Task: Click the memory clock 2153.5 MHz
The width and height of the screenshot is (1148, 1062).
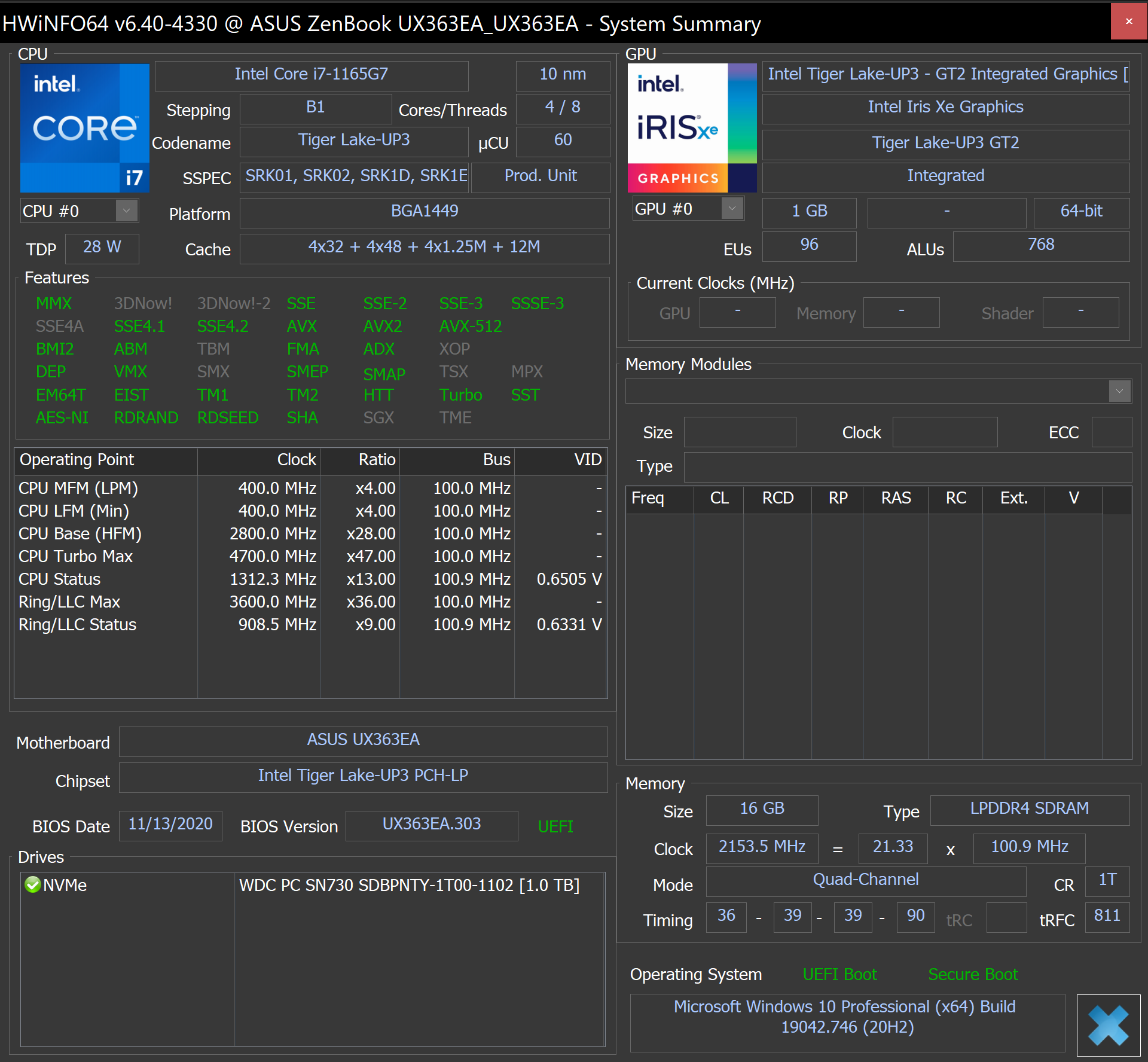Action: [x=762, y=847]
